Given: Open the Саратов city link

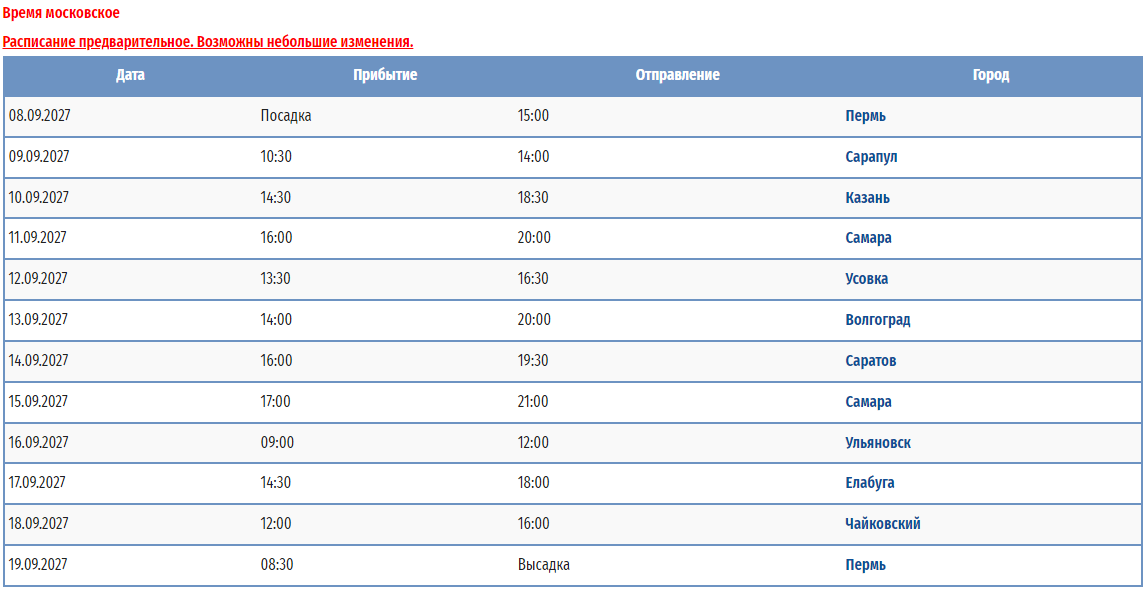Looking at the screenshot, I should click(x=870, y=361).
